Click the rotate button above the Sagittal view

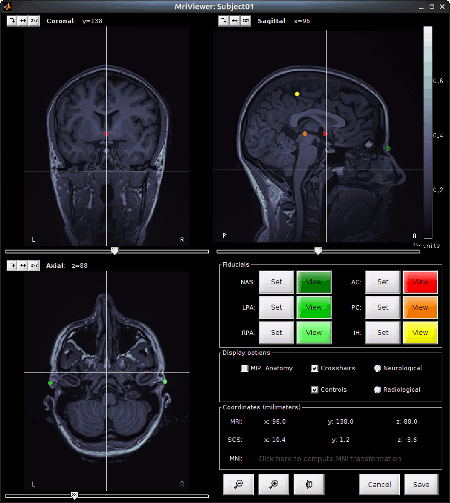pos(223,21)
